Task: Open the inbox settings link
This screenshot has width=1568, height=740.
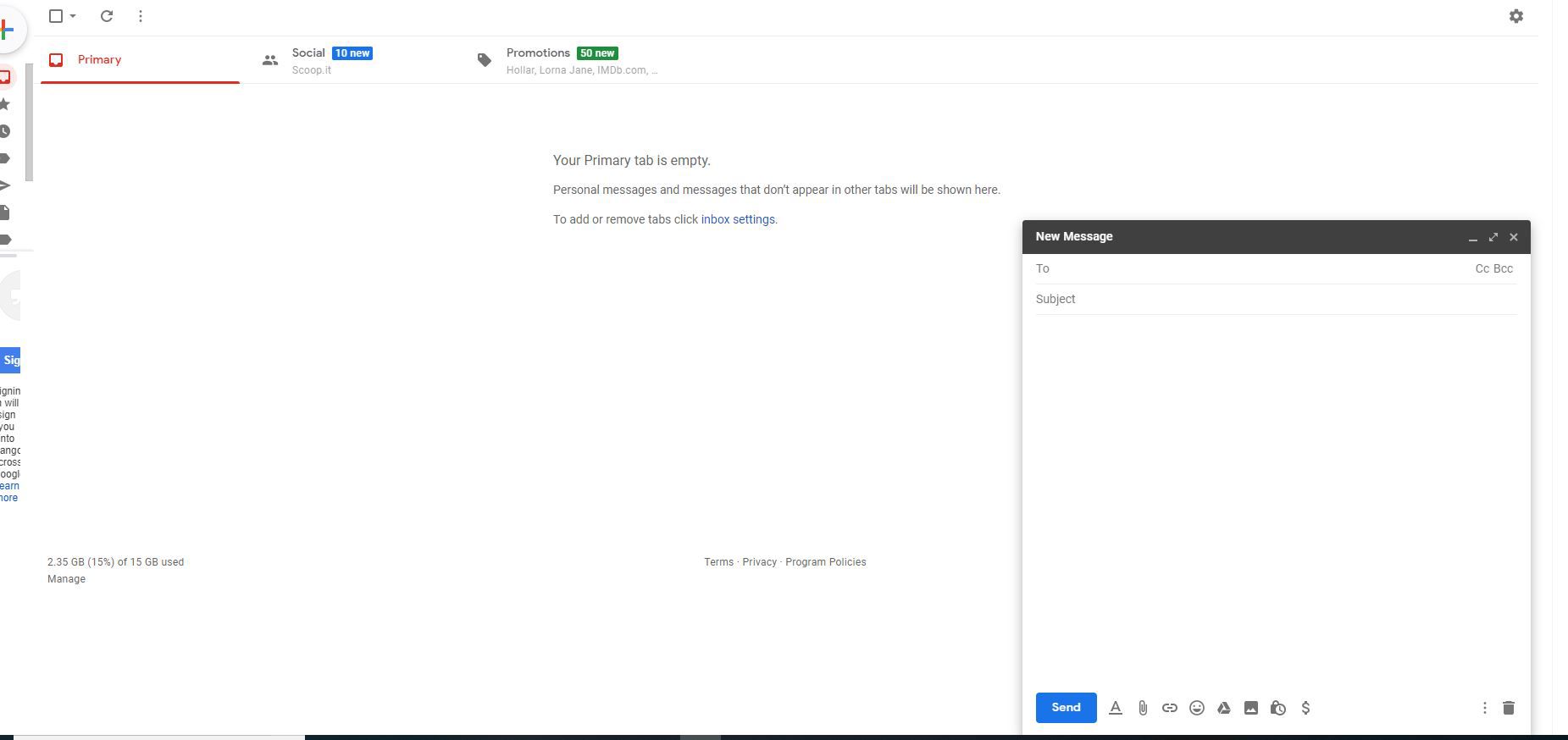Action: [738, 219]
